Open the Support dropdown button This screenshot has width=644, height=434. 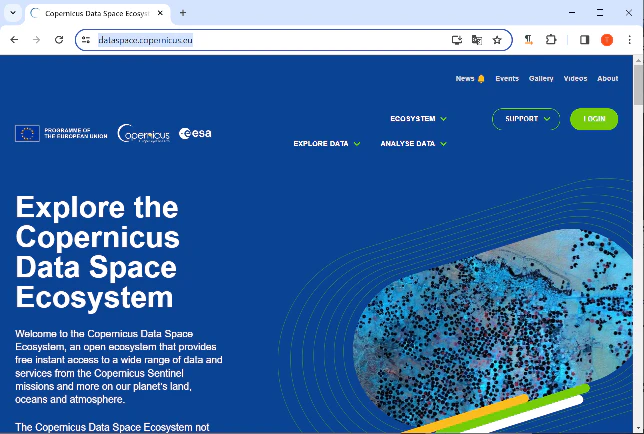pyautogui.click(x=526, y=119)
